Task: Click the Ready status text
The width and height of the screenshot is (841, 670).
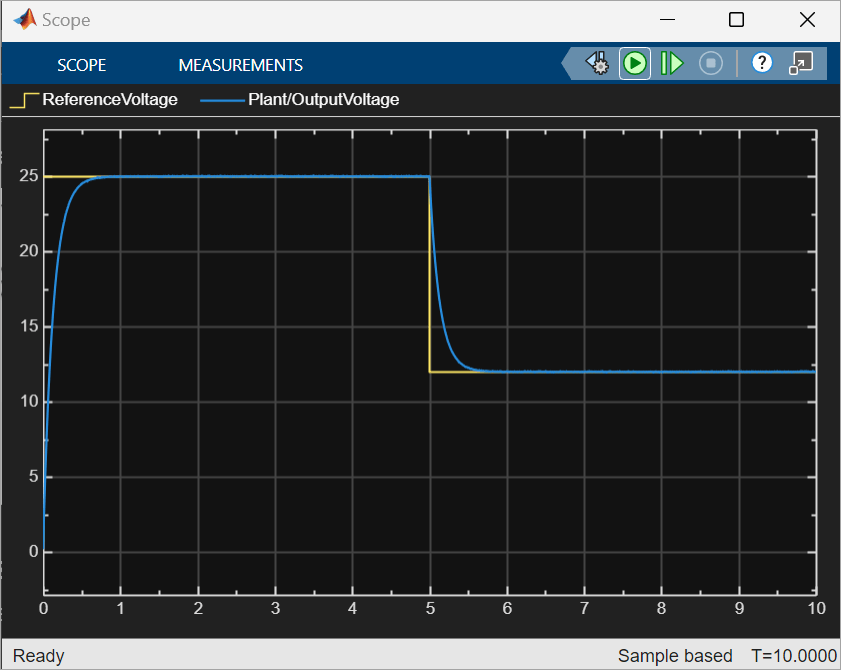Action: pyautogui.click(x=37, y=655)
